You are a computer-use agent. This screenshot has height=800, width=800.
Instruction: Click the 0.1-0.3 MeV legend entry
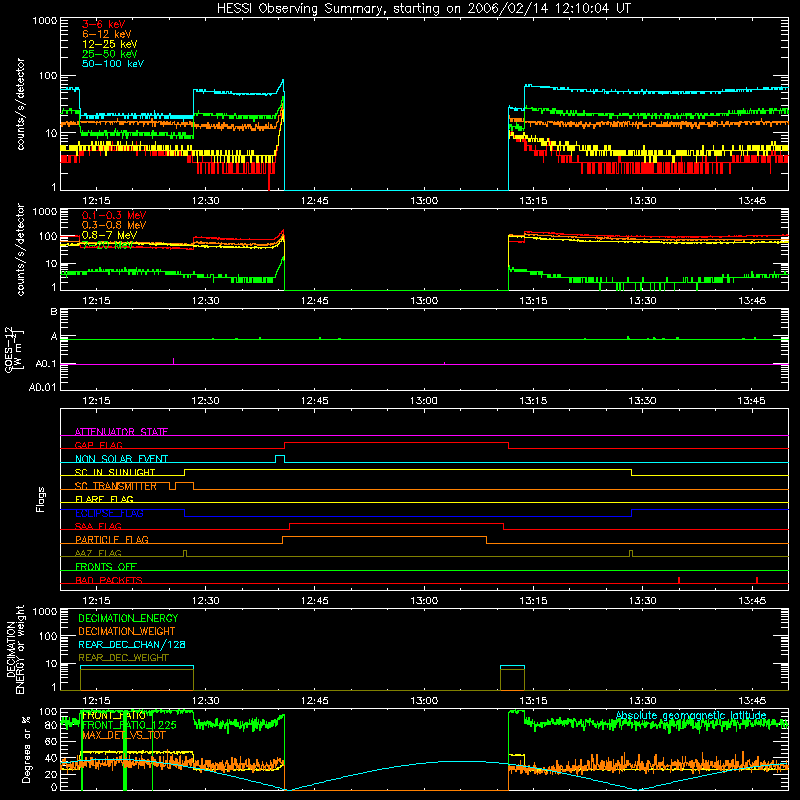pyautogui.click(x=114, y=215)
